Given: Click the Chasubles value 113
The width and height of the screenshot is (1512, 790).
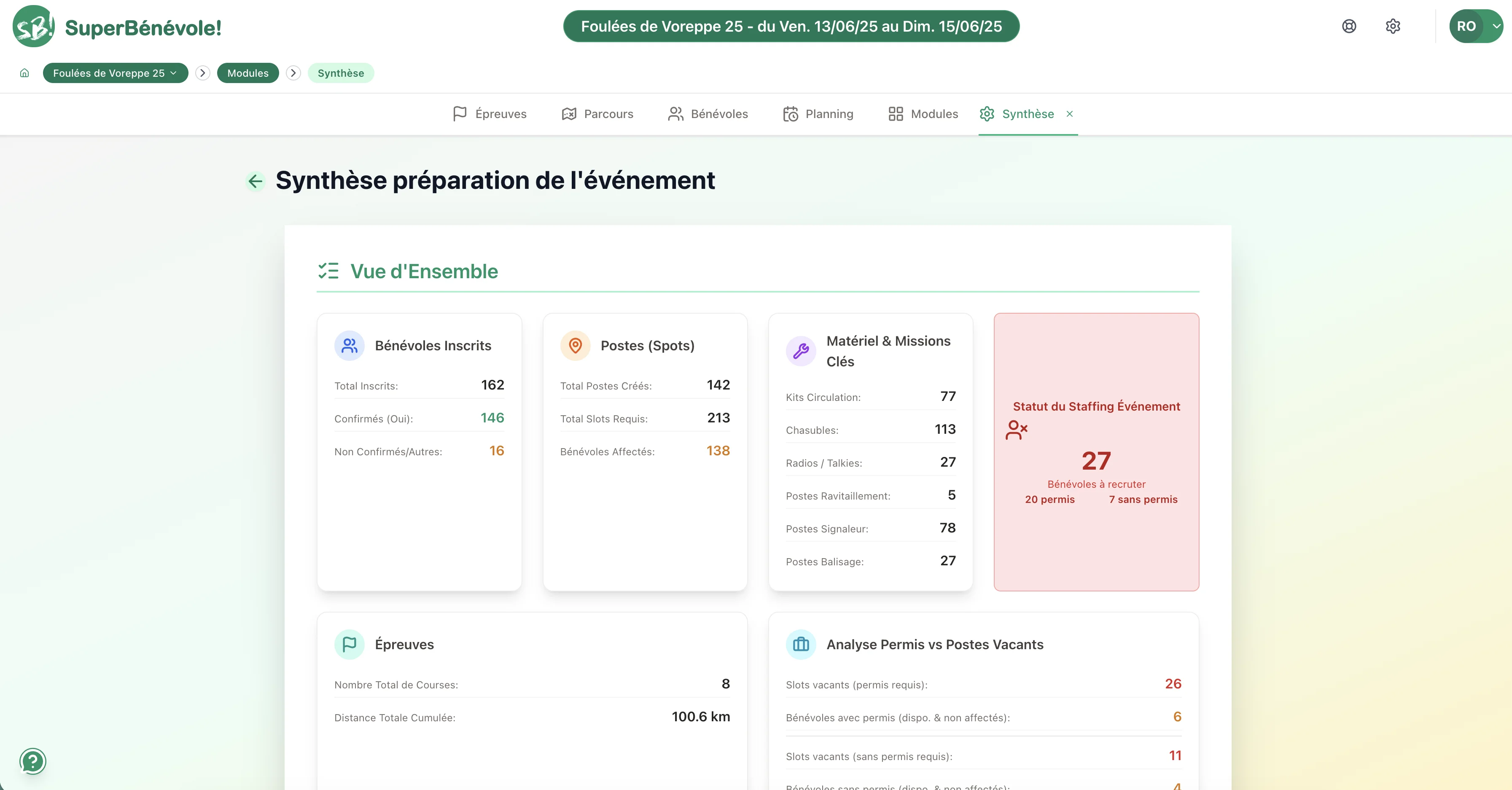Looking at the screenshot, I should (x=945, y=430).
